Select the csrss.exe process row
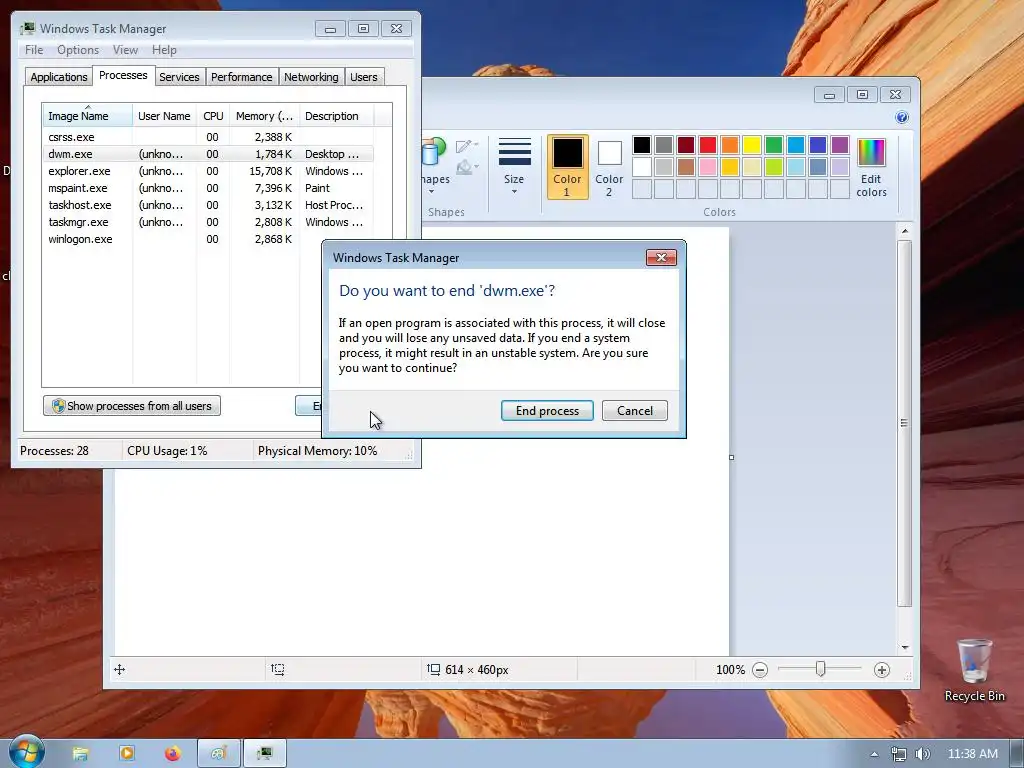1024x768 pixels. coord(208,137)
